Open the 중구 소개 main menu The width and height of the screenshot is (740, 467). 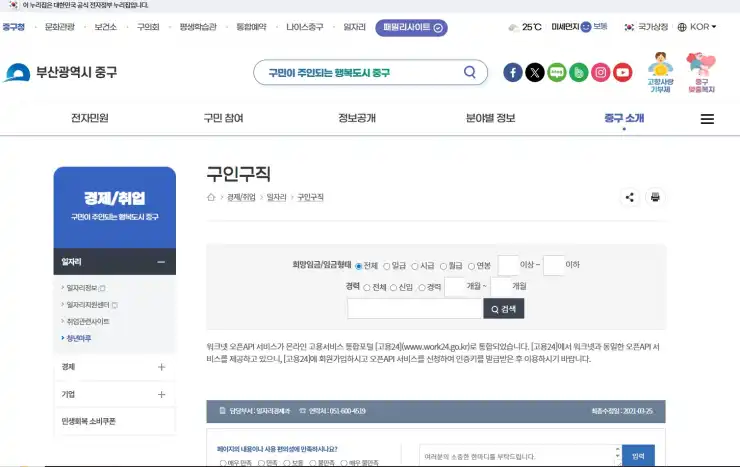click(624, 118)
